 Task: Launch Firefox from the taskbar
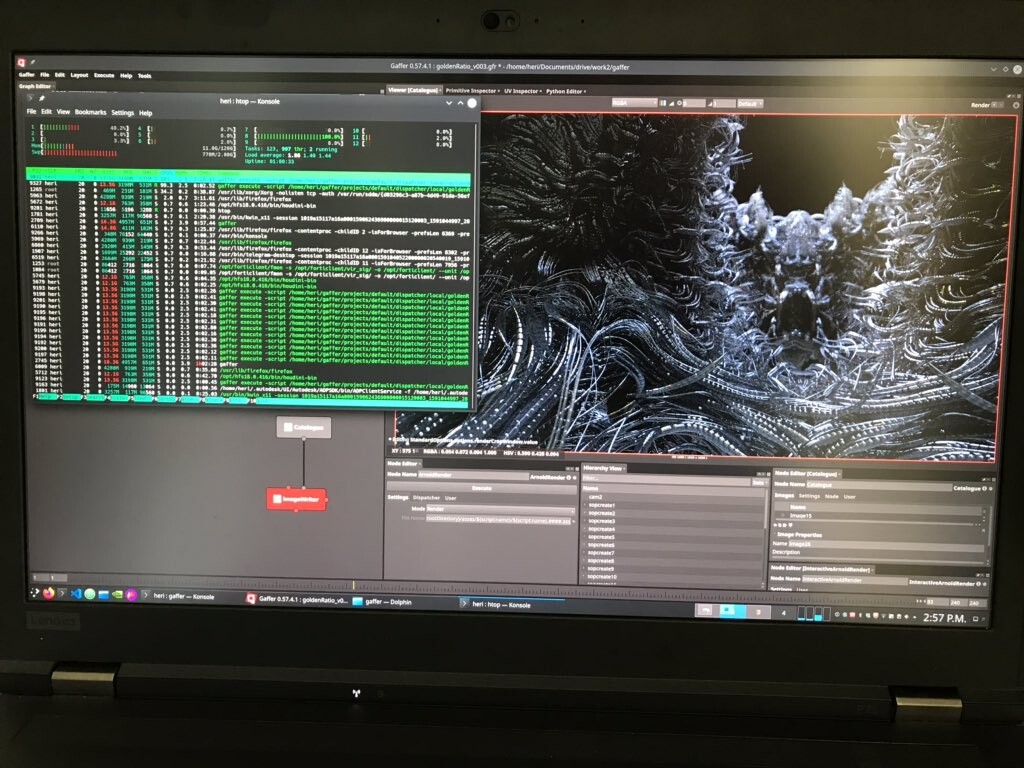point(48,593)
